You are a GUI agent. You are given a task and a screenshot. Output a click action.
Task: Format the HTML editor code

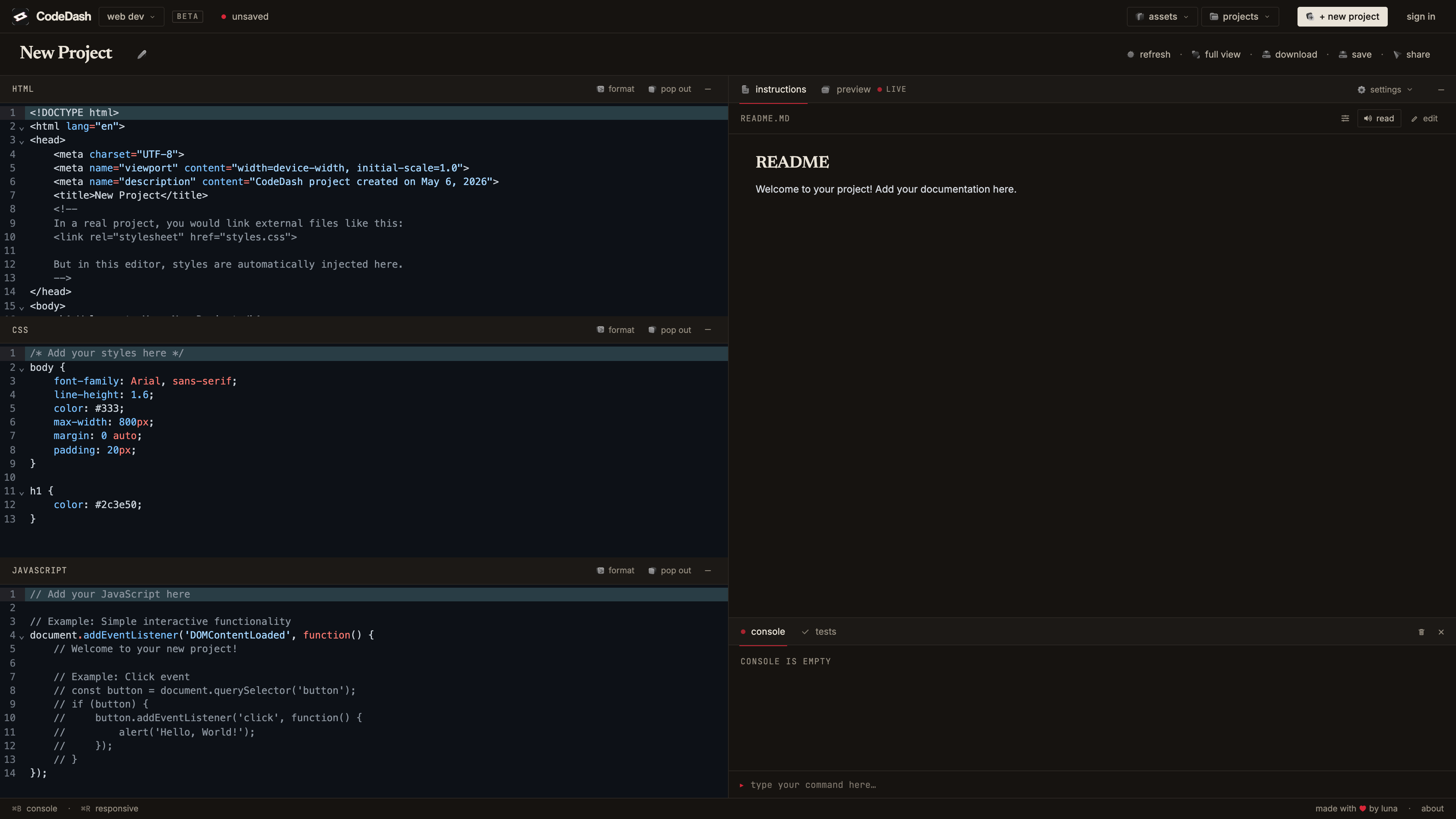(615, 89)
